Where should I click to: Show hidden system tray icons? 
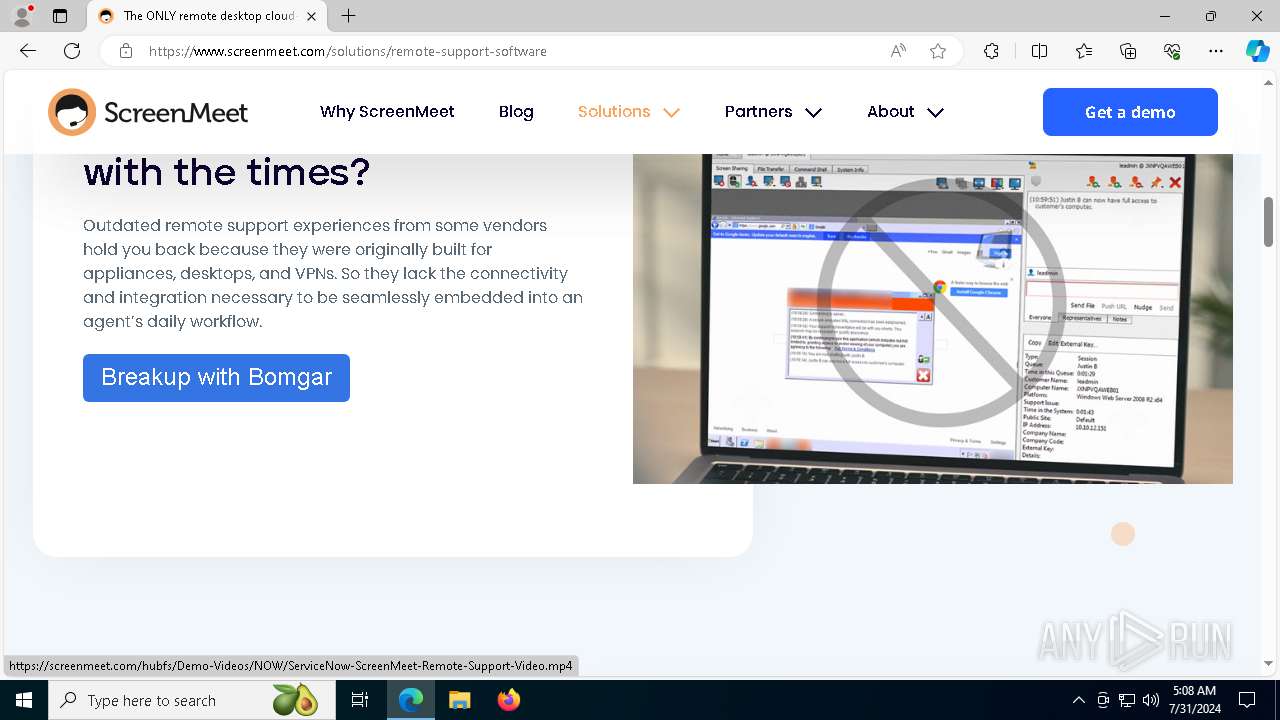(x=1078, y=700)
